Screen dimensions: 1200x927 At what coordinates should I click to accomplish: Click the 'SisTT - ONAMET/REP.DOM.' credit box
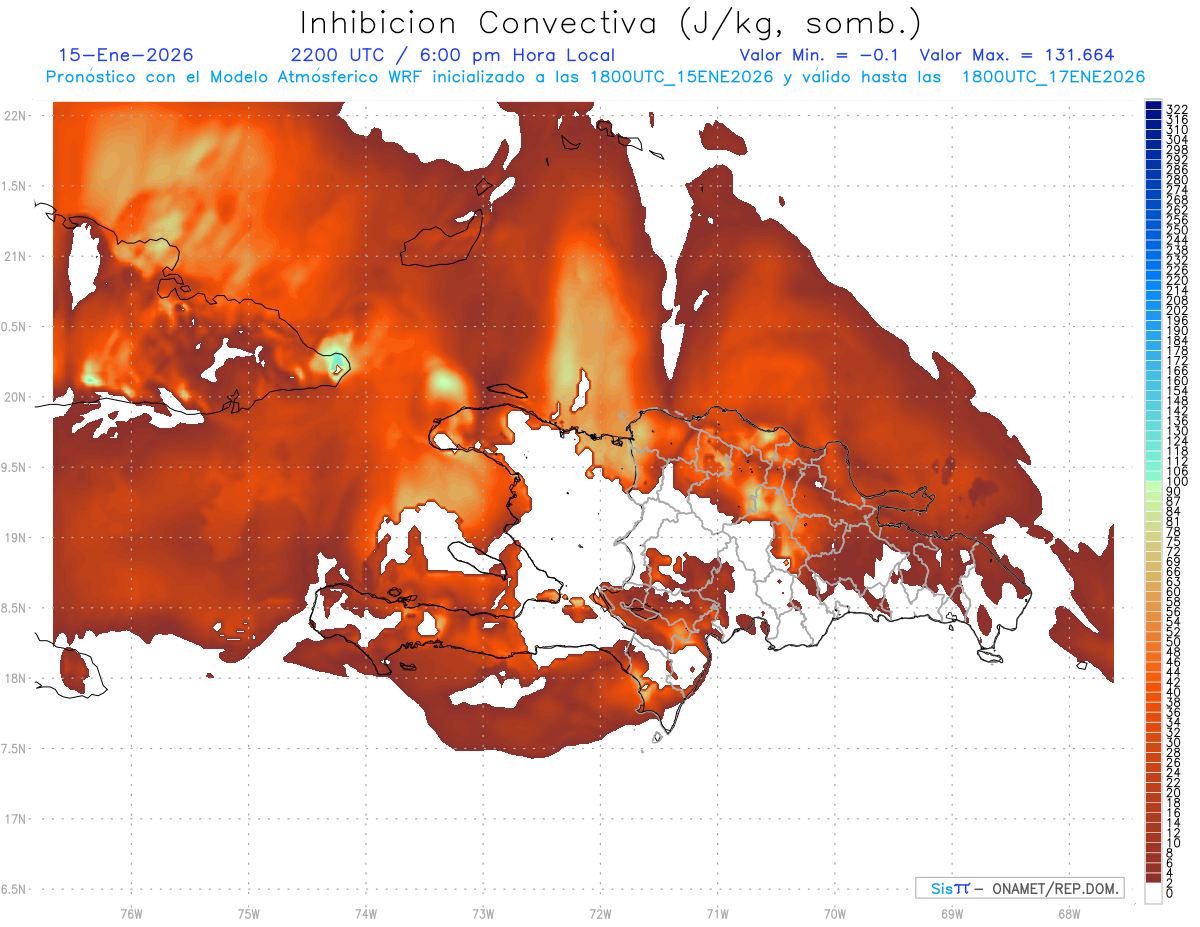click(x=1019, y=888)
